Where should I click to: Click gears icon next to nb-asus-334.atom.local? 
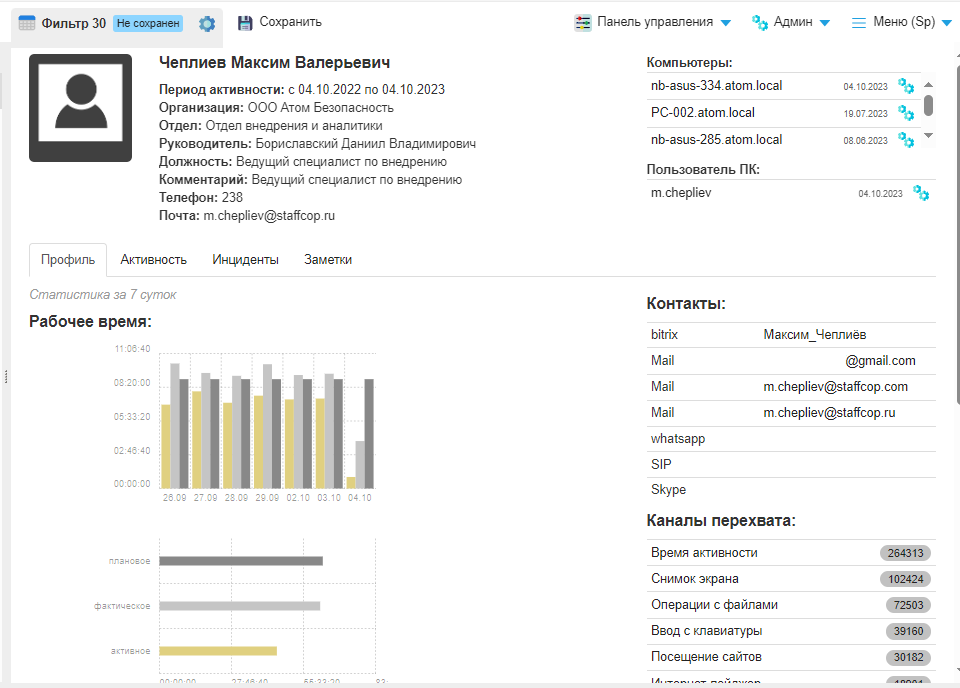906,86
